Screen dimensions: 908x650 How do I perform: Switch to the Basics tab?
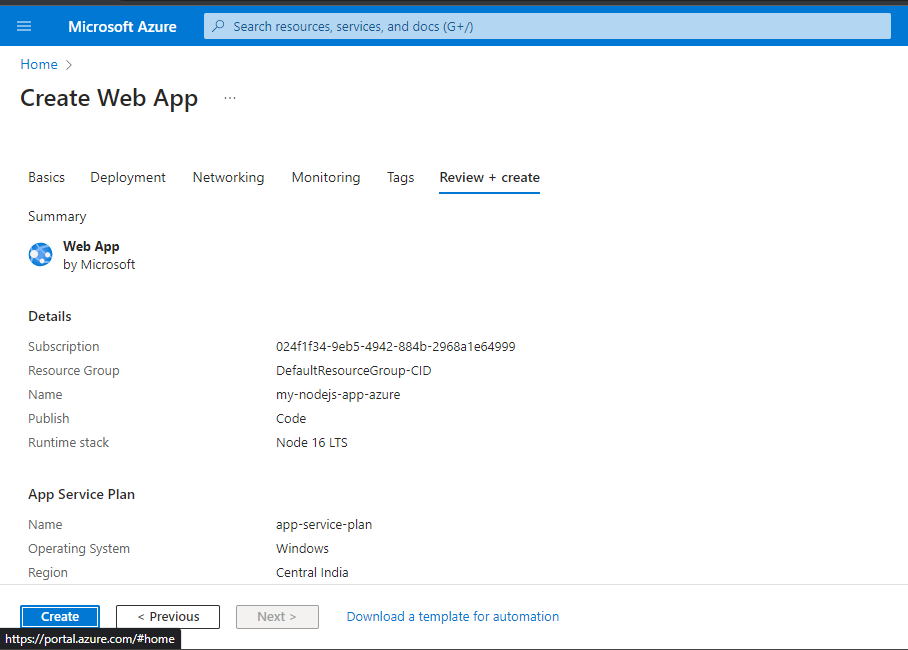46,177
